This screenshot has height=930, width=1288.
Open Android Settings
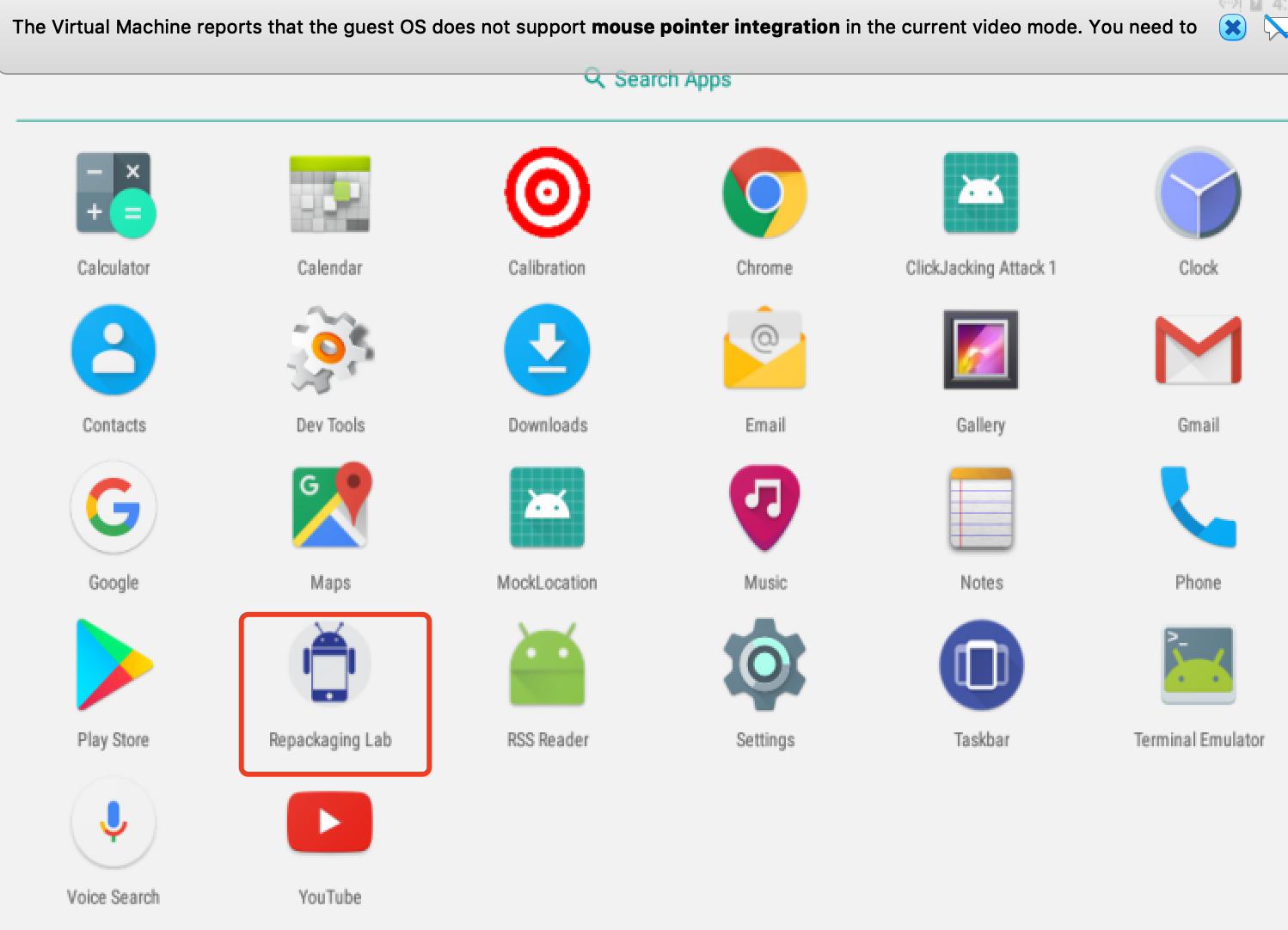pyautogui.click(x=764, y=664)
